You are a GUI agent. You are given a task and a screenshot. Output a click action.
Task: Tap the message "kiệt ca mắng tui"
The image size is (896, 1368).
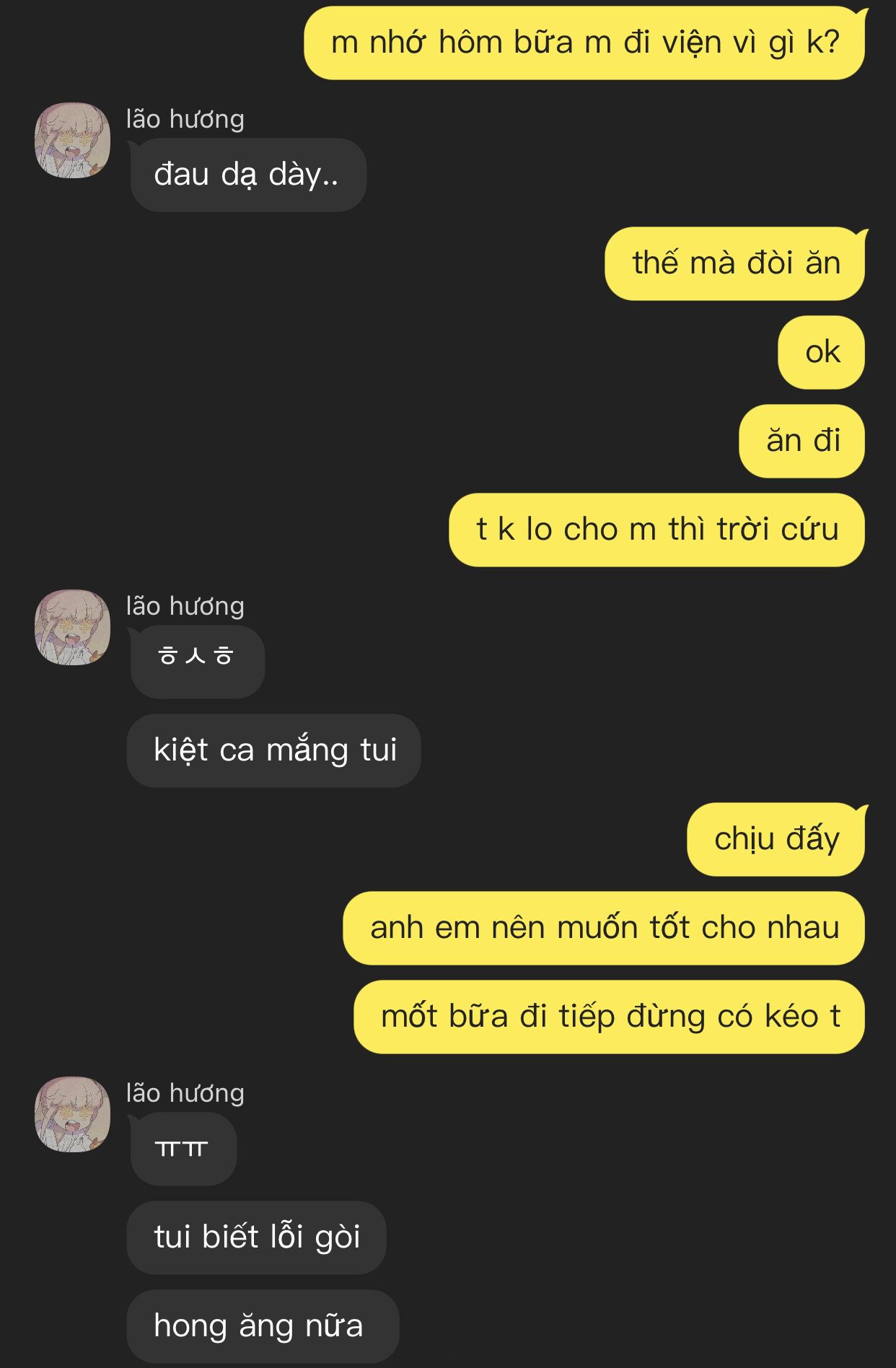point(274,750)
